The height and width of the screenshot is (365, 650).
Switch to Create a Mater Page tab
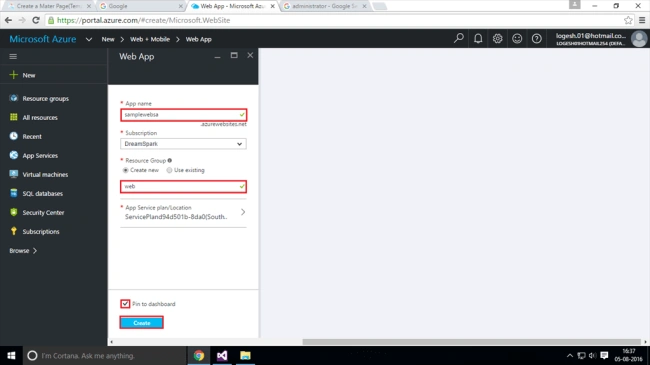(x=49, y=6)
